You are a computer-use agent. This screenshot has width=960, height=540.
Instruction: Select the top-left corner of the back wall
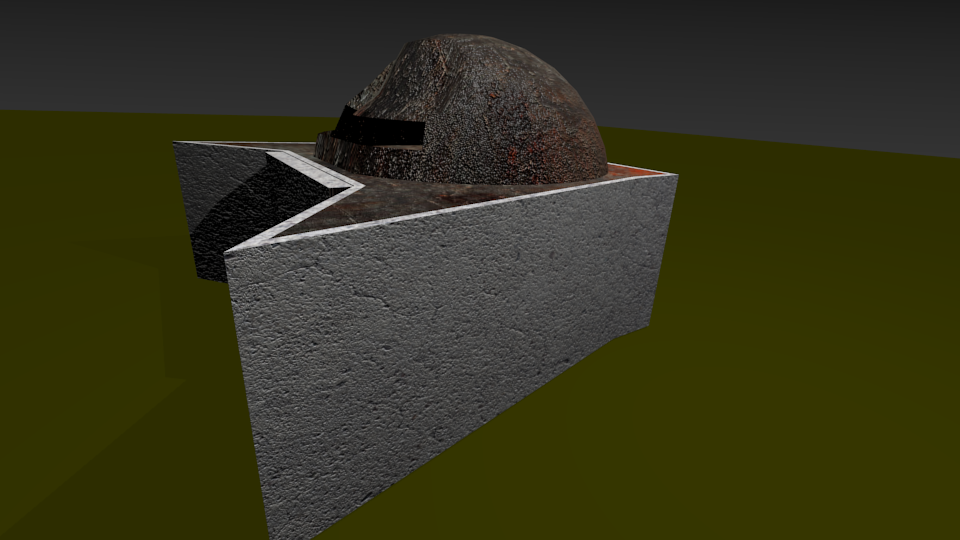click(175, 144)
